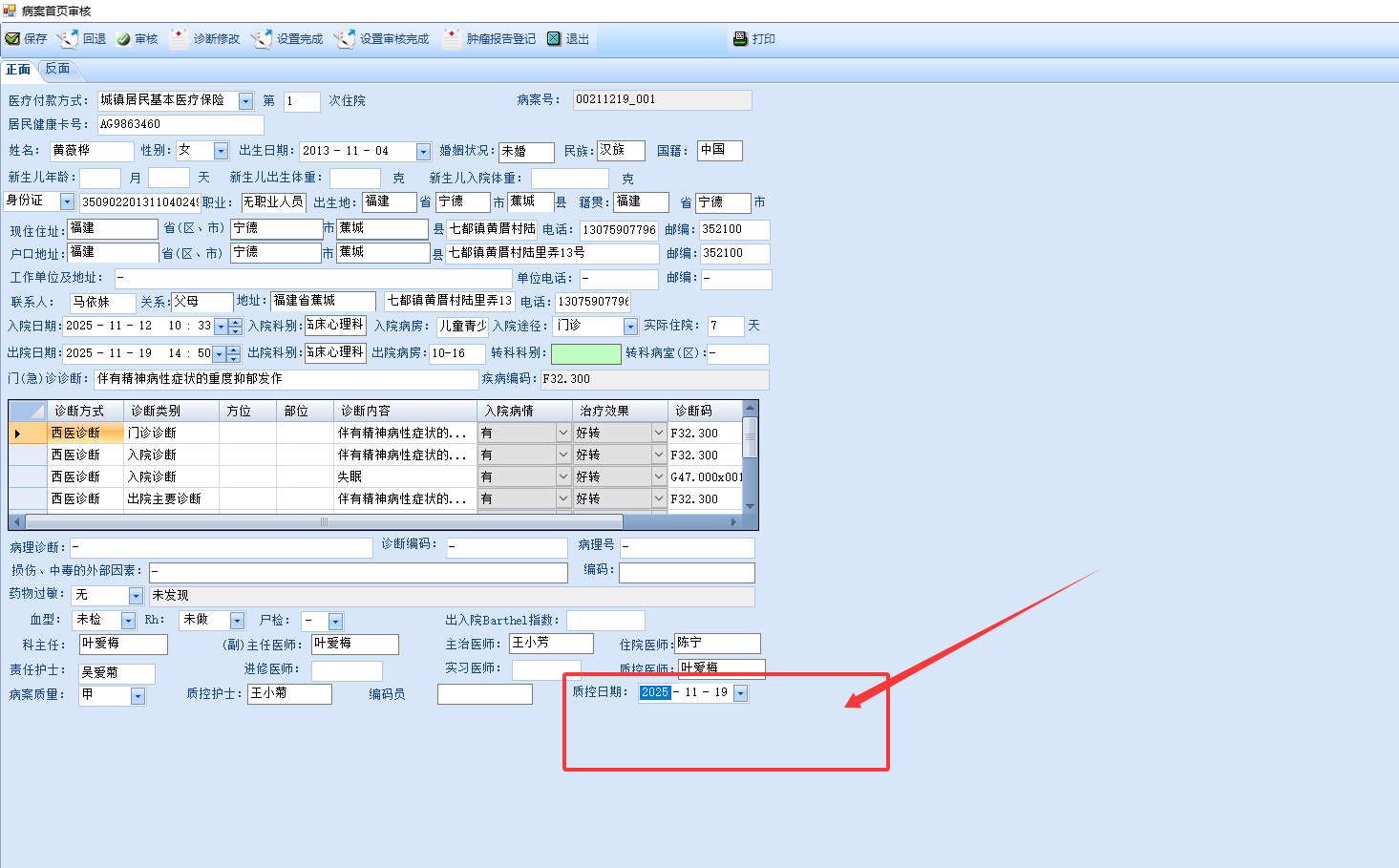This screenshot has width=1399, height=868.
Task: Click the 婚姻状况 field
Action: [526, 152]
